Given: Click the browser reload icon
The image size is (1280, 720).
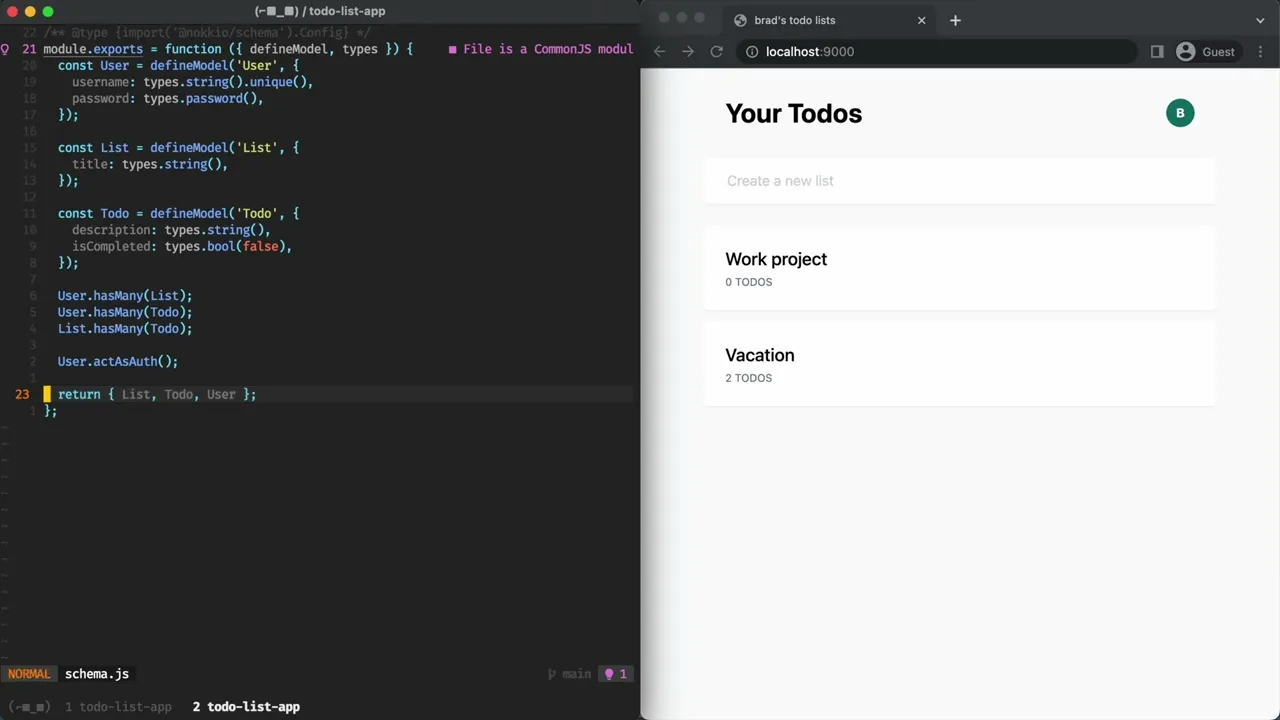Looking at the screenshot, I should pyautogui.click(x=716, y=52).
